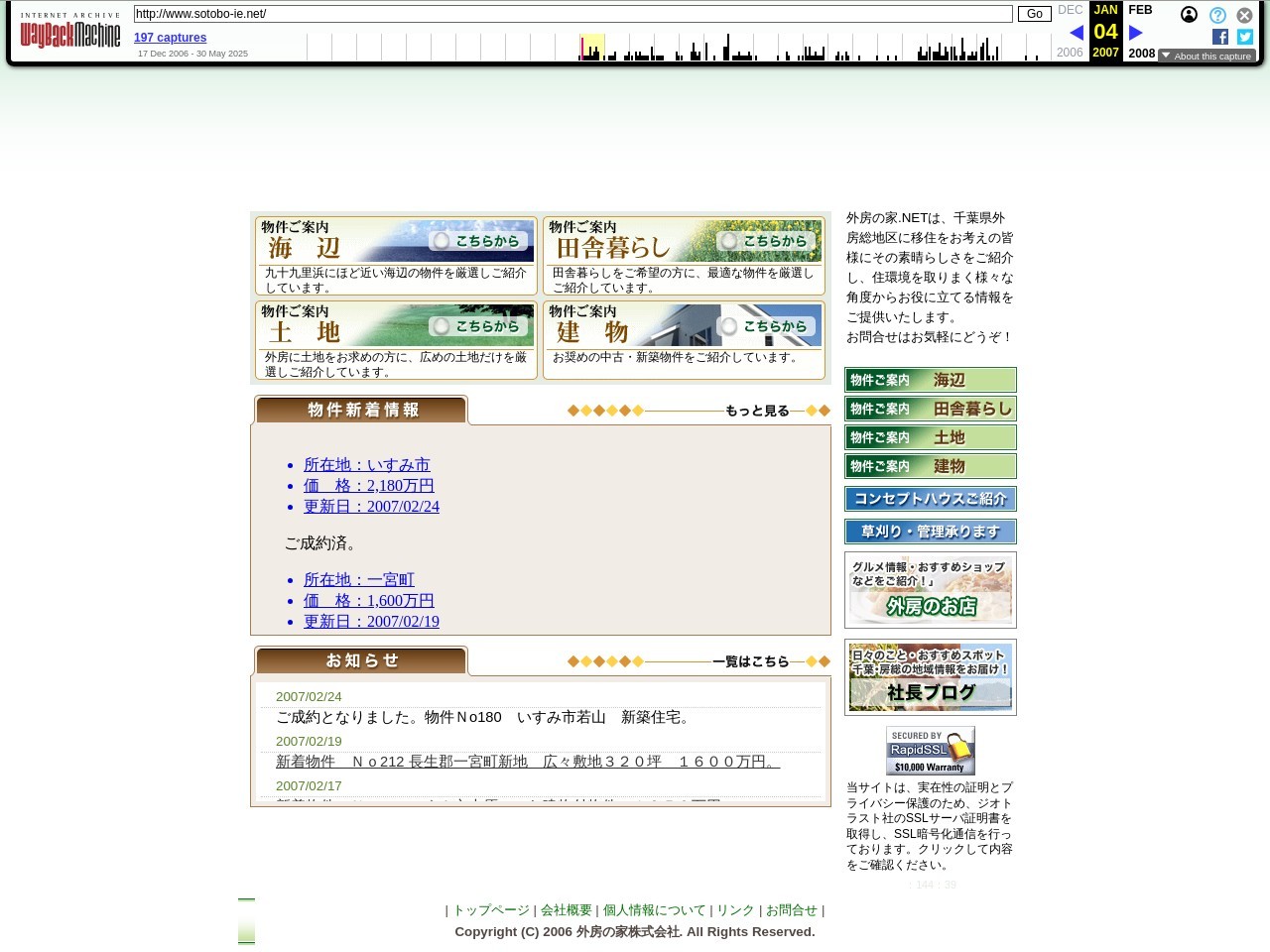Open the Wayback user account icon

pos(1189,15)
